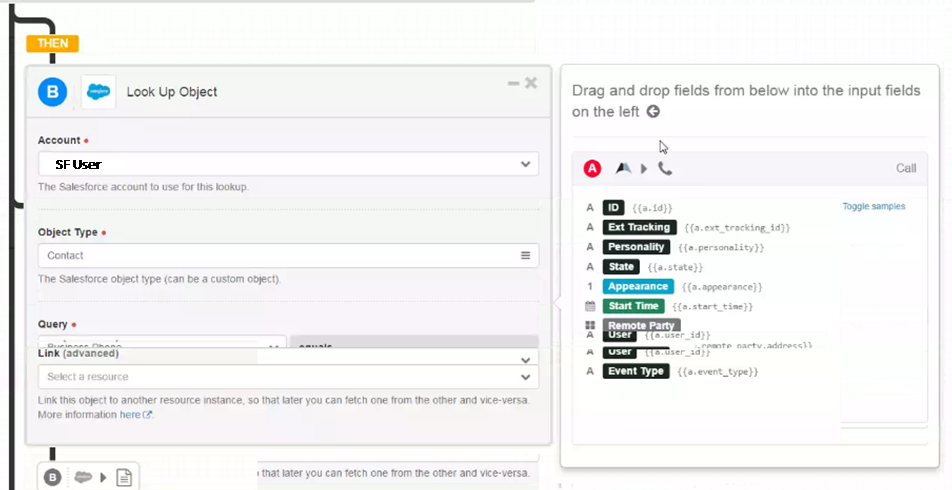Viewport: 952px width, 490px height.
Task: Click the trigger app logo next to A
Action: coord(623,168)
